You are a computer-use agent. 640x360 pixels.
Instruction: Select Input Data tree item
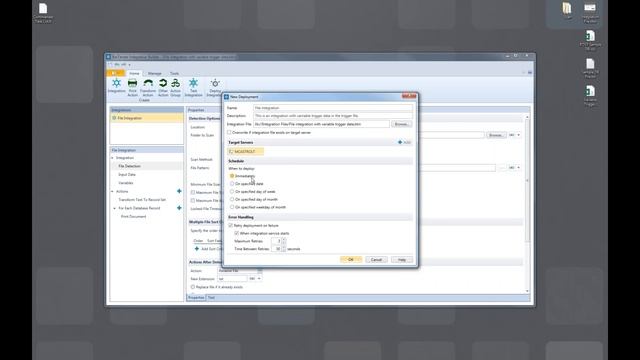[127, 174]
